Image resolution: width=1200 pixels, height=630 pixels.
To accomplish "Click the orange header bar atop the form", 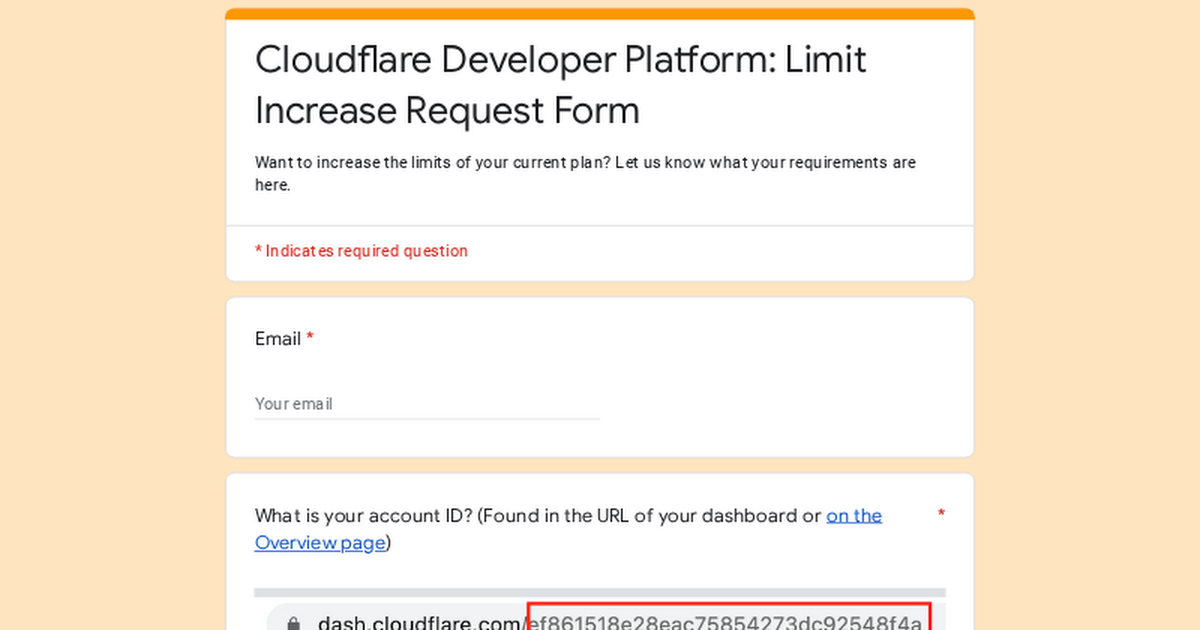I will tap(600, 14).
